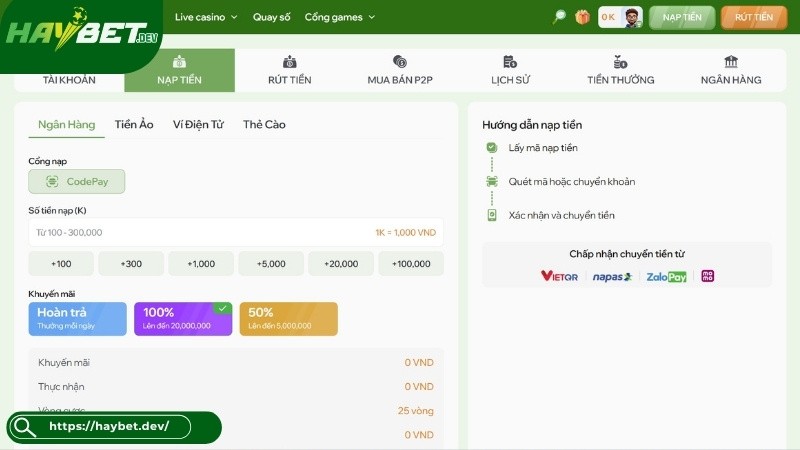Switch to the LỊCH SỬ tab
The height and width of the screenshot is (450, 800).
click(510, 70)
